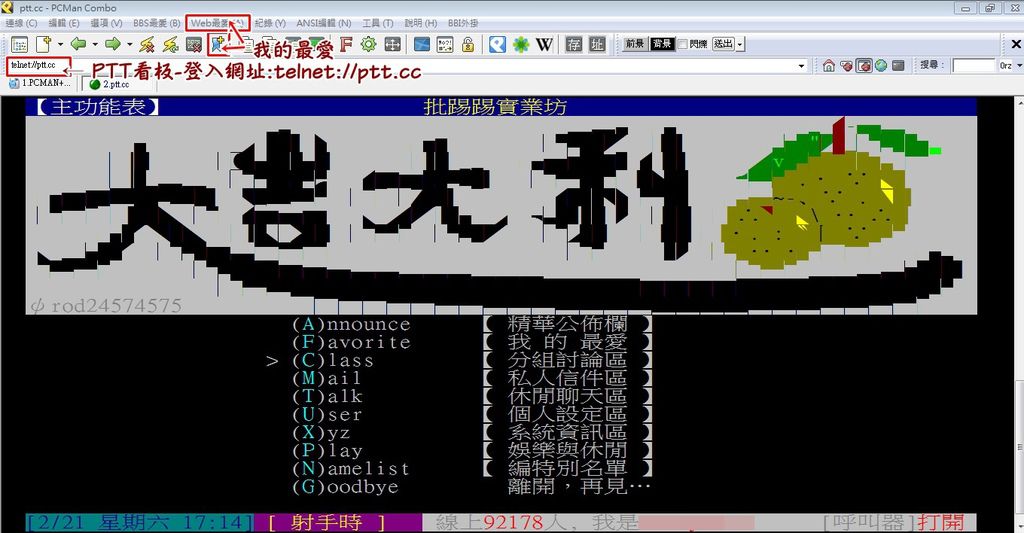Click the 搜尋 search input field
1024x533 pixels.
click(974, 65)
